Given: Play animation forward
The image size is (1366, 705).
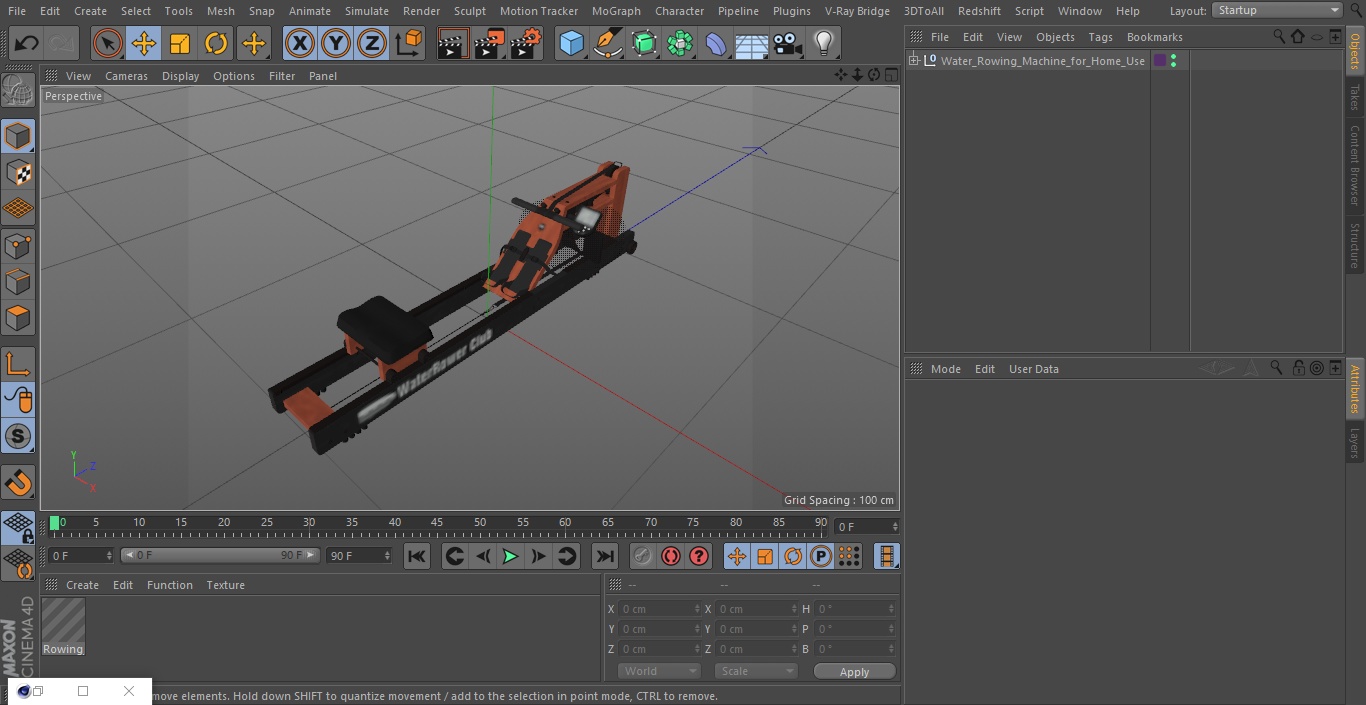Looking at the screenshot, I should (510, 556).
